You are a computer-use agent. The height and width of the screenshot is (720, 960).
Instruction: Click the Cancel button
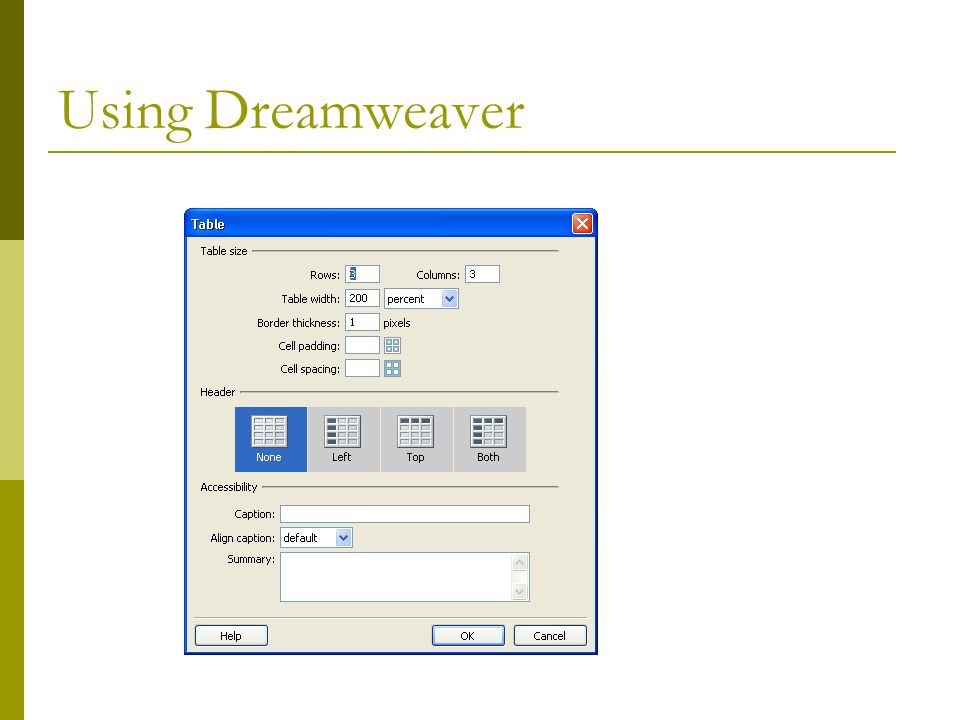tap(550, 636)
